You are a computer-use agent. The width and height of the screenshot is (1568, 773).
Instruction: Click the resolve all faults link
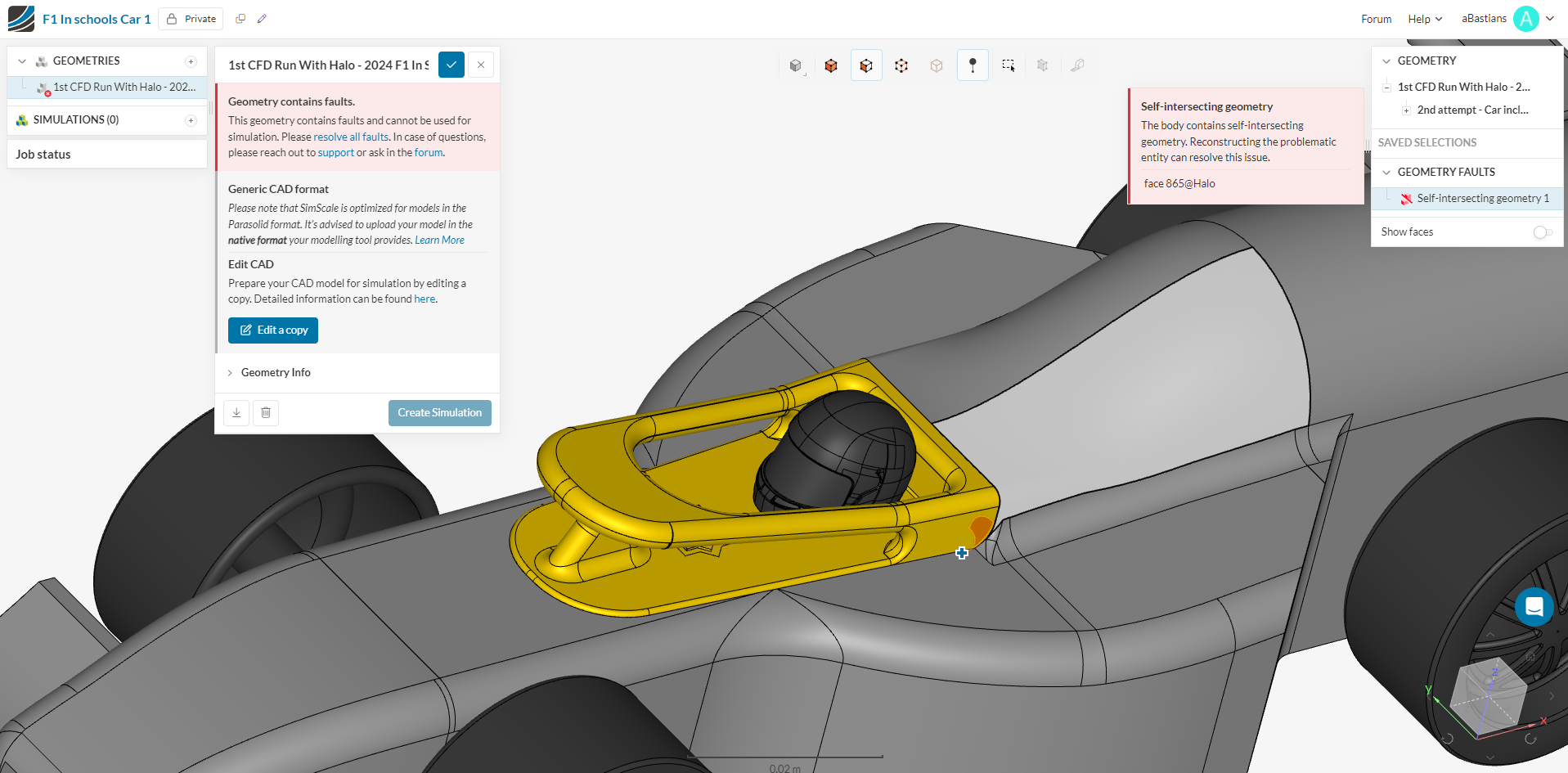tap(350, 137)
